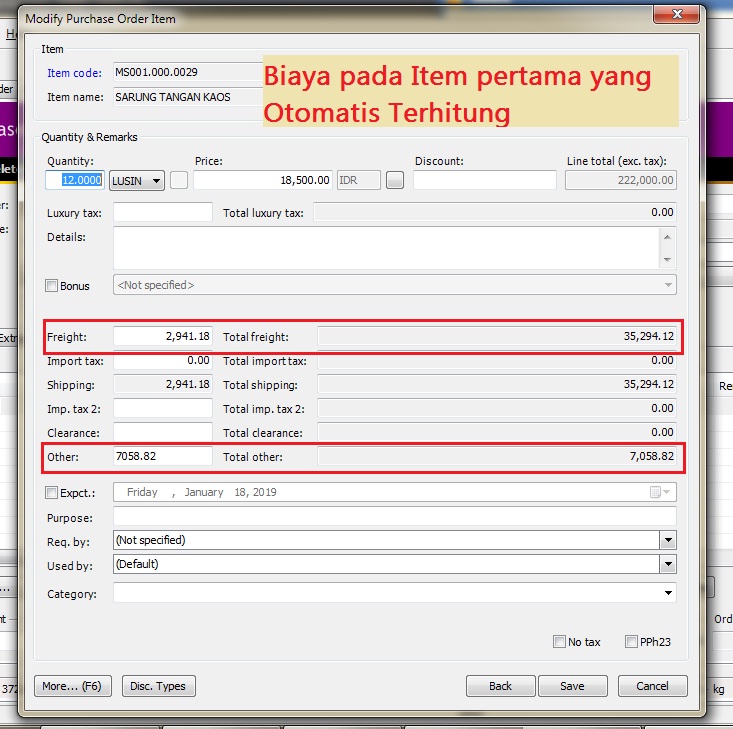Toggle the PPh23 checkbox
Viewport: 733px width, 729px height.
pos(631,642)
